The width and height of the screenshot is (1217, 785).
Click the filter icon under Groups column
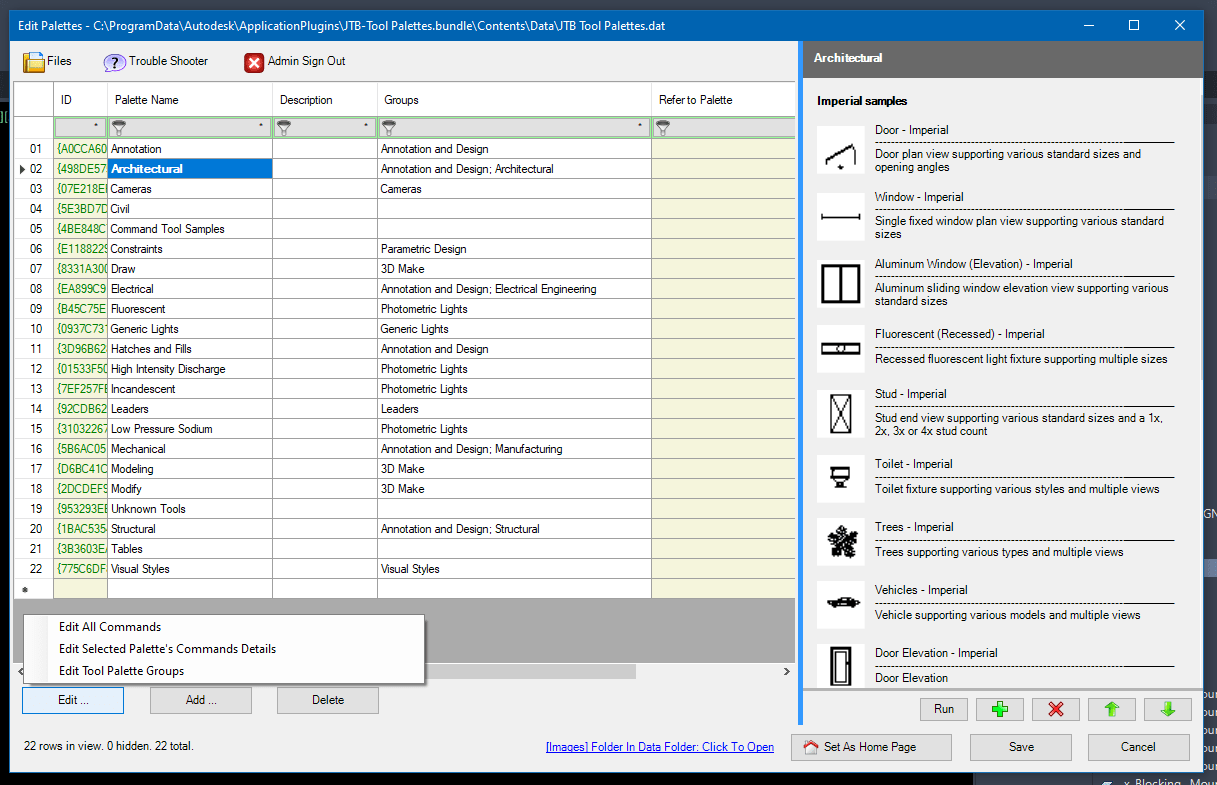389,127
